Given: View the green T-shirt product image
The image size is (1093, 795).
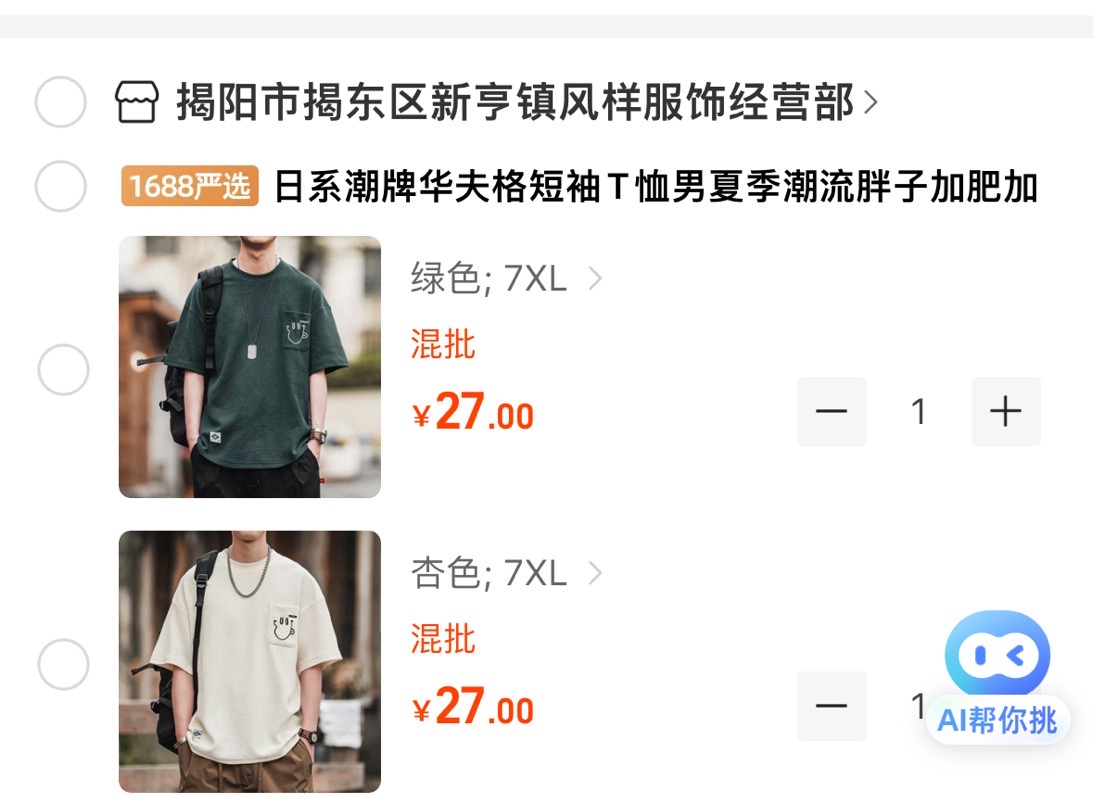Looking at the screenshot, I should 250,367.
